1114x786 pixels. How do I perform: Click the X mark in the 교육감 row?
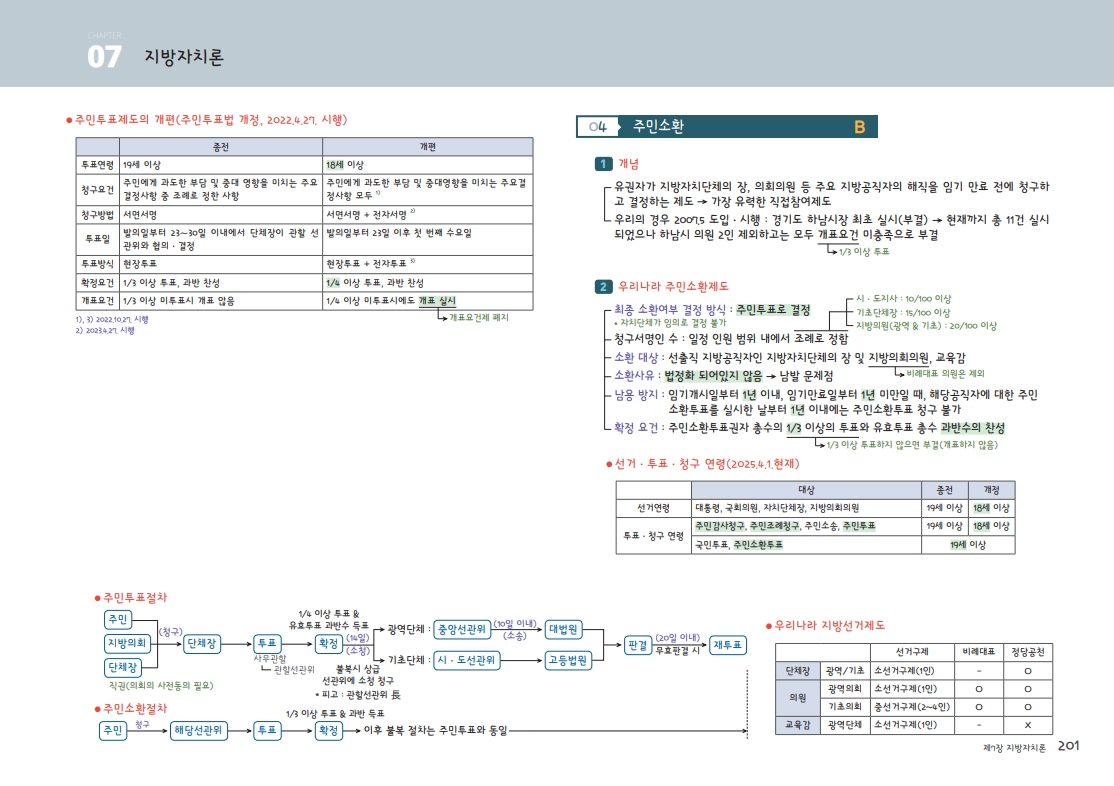1027,724
